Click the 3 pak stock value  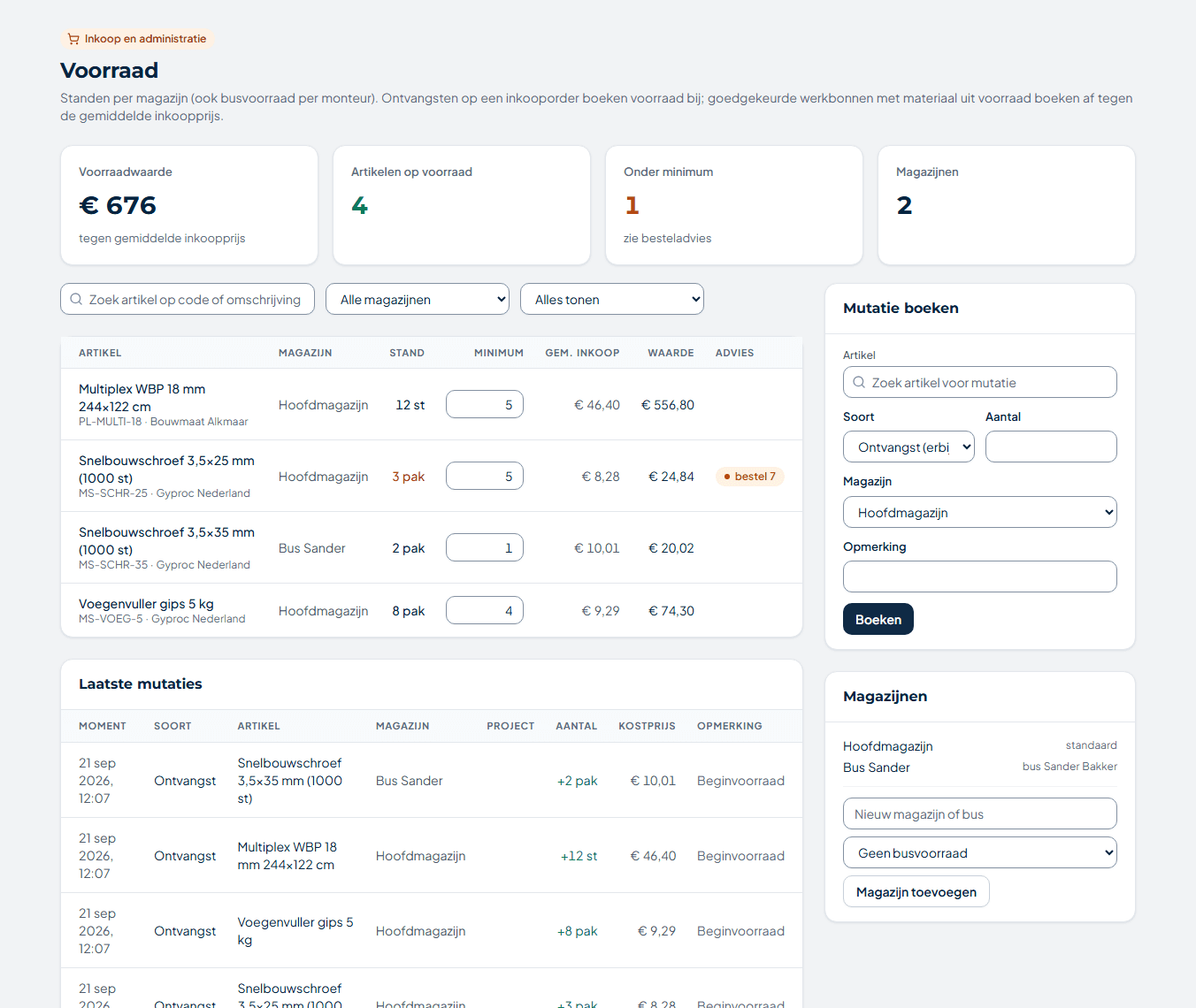409,477
